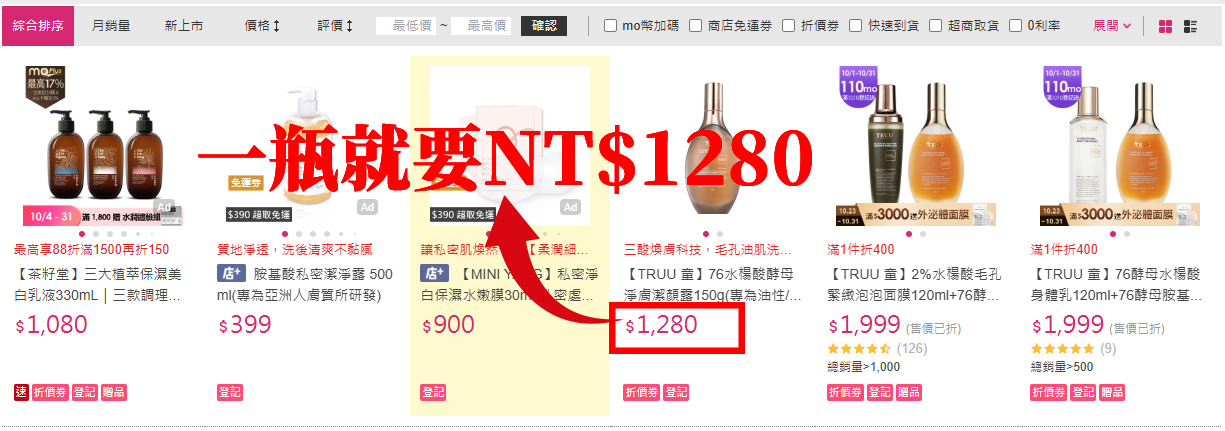Click the 確認 price range button
This screenshot has width=1225, height=431.
(x=544, y=26)
